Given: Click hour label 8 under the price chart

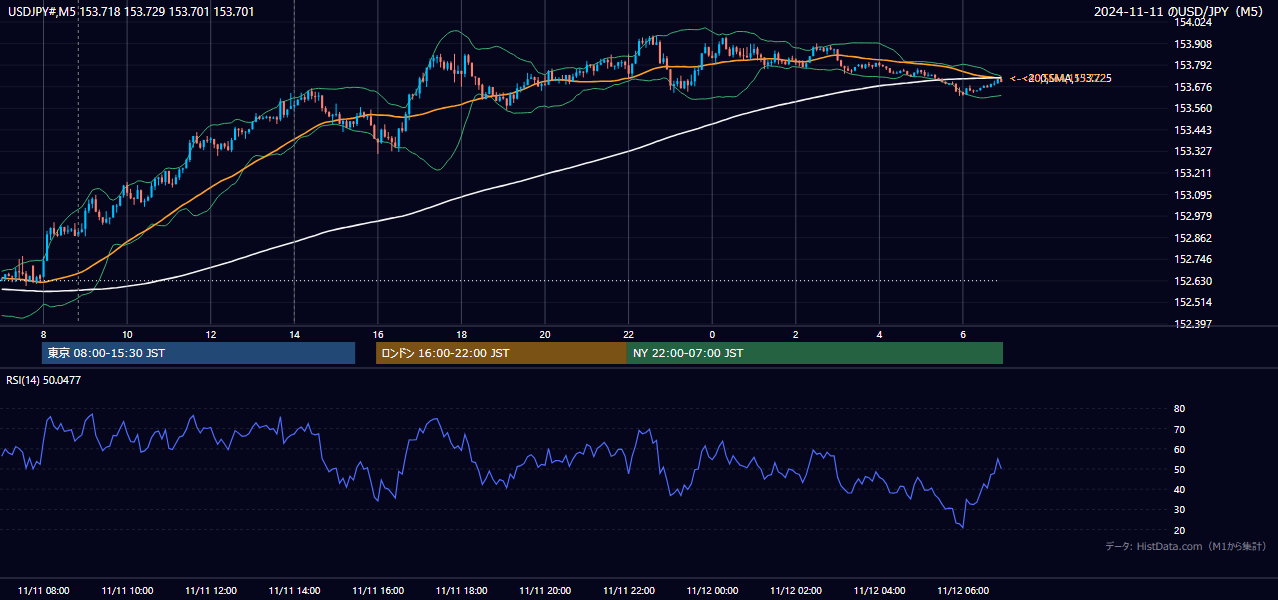Looking at the screenshot, I should tap(43, 334).
